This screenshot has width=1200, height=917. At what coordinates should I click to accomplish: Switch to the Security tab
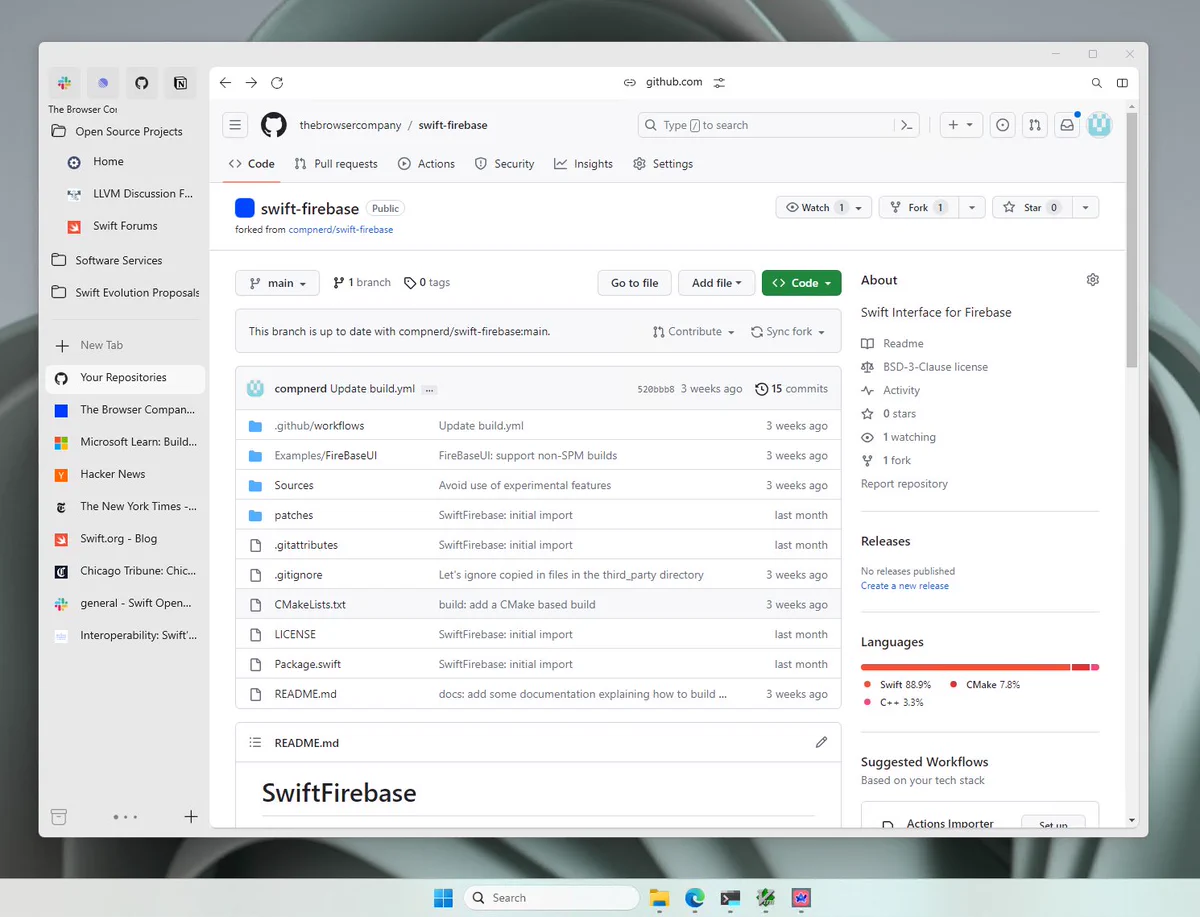click(504, 164)
